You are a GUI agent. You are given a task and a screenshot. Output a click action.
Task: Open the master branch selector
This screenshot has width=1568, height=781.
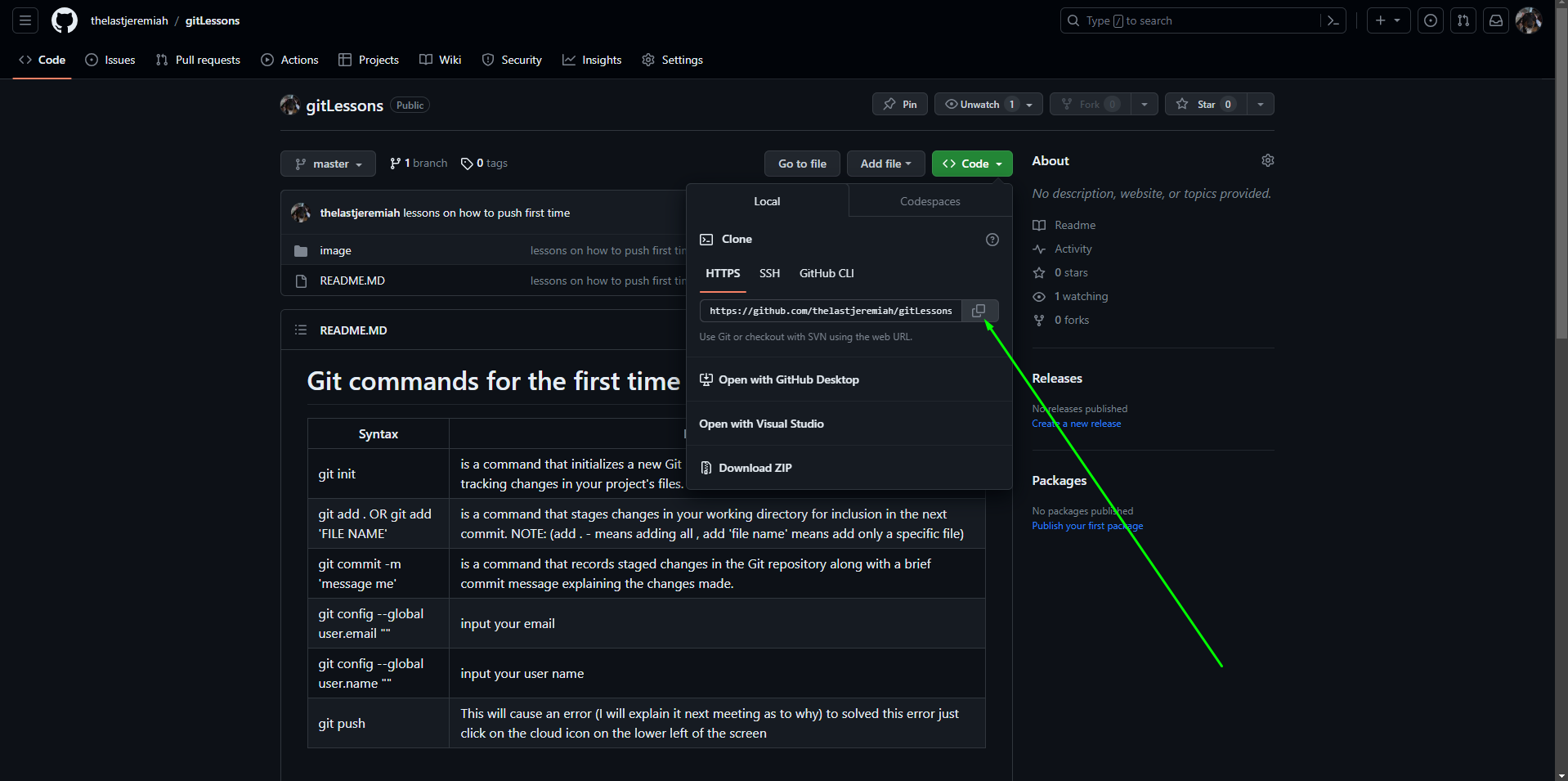click(x=328, y=164)
